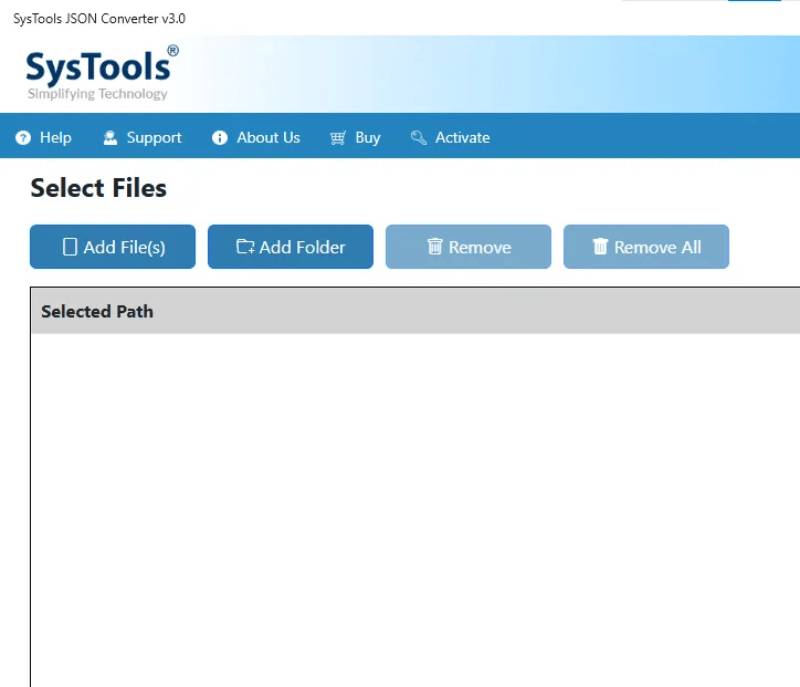Open the Activate menu label
Image resolution: width=800 pixels, height=687 pixels.
pyautogui.click(x=462, y=138)
